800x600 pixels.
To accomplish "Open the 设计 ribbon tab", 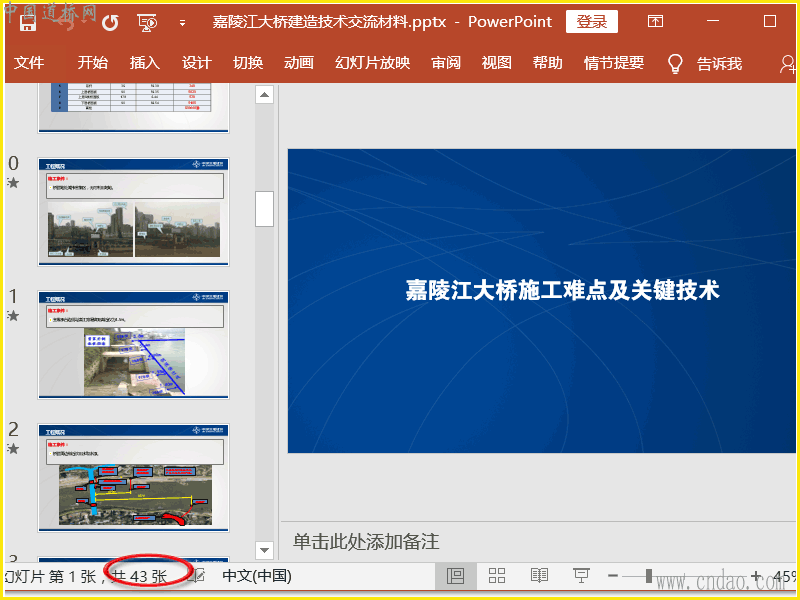I will coord(196,63).
